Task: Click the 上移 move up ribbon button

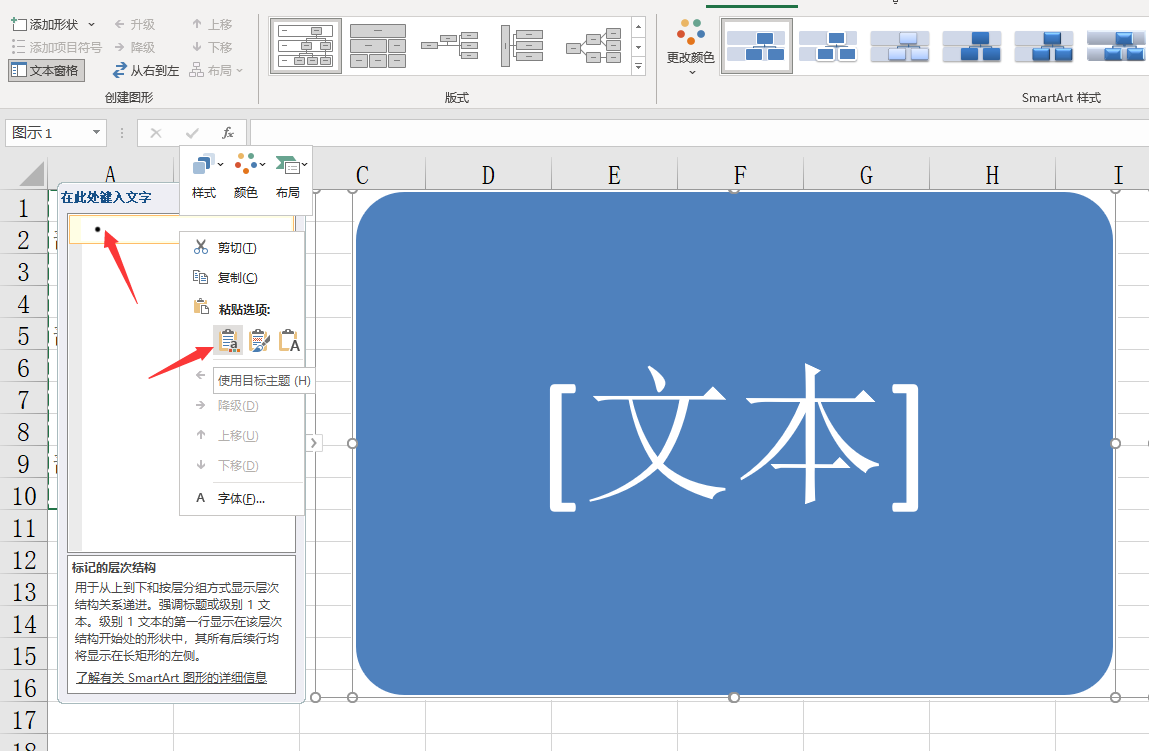Action: [212, 24]
